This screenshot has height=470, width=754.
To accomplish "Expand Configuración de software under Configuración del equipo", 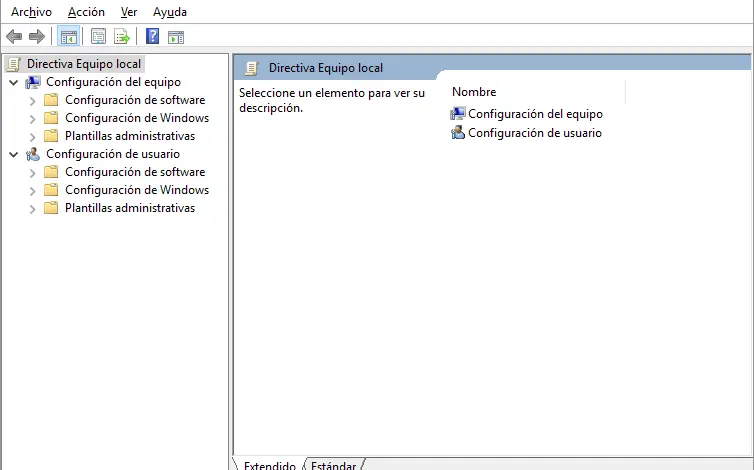I will 32,101.
